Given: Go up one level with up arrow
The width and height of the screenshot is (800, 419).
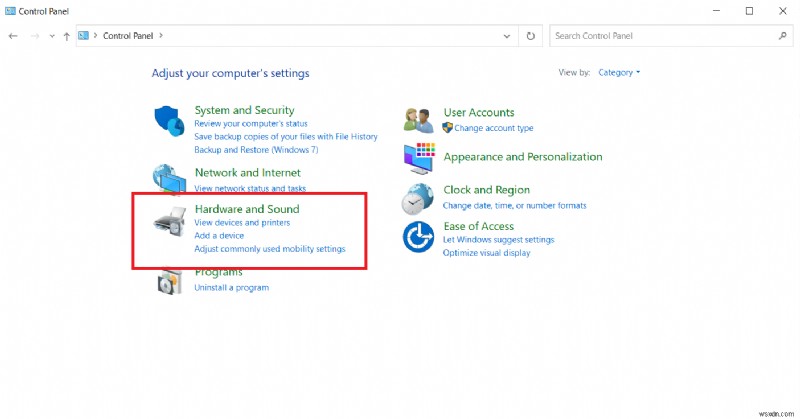Looking at the screenshot, I should [66, 36].
